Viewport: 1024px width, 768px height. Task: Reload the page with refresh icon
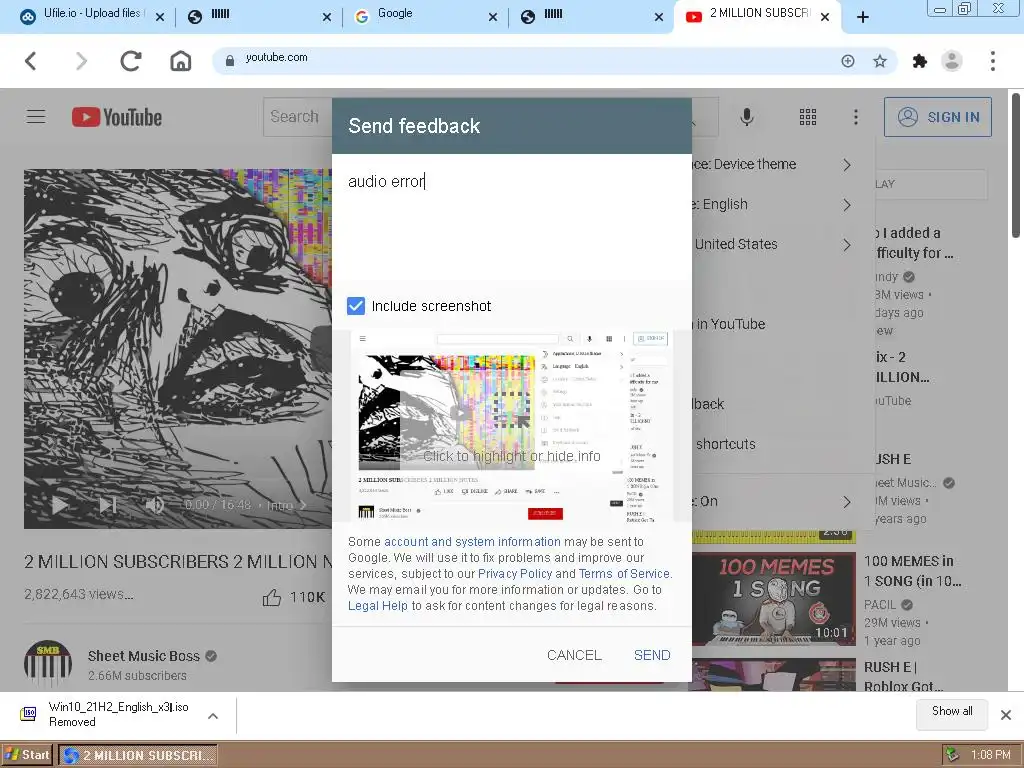coord(131,61)
